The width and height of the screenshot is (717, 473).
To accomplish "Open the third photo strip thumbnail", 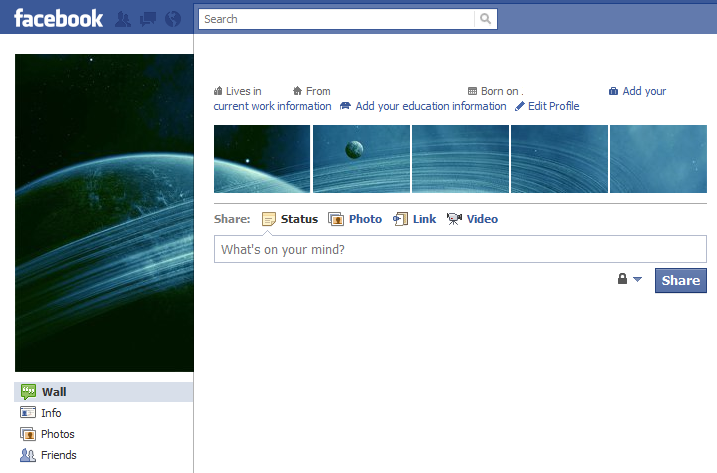I will coord(460,159).
